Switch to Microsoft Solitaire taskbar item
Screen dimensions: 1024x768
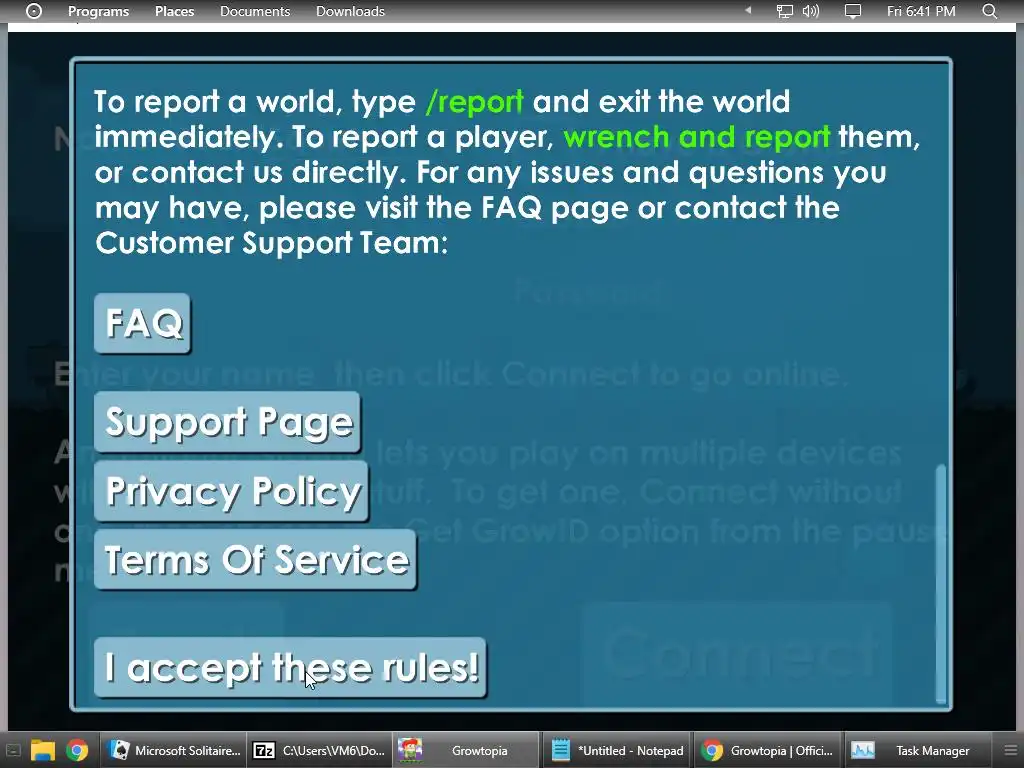click(x=173, y=750)
